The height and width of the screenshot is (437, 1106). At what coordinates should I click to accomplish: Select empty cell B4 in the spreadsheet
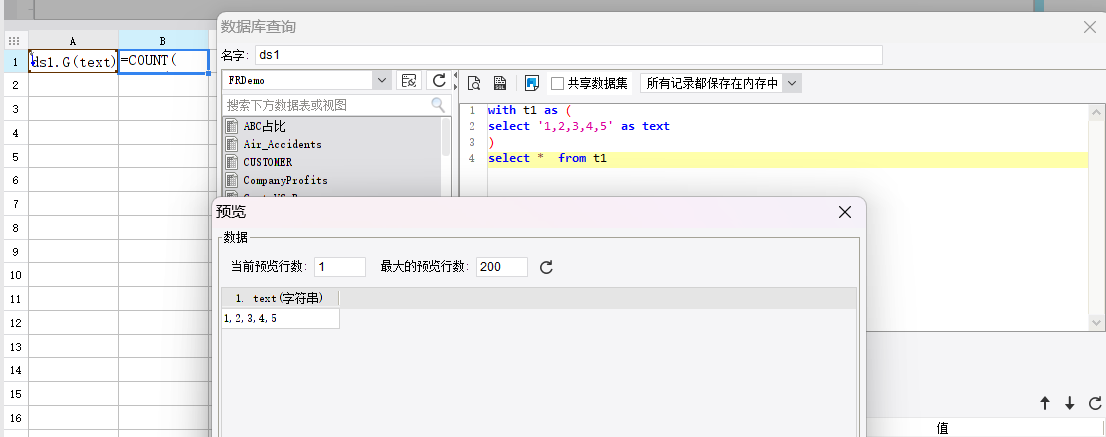coord(164,133)
